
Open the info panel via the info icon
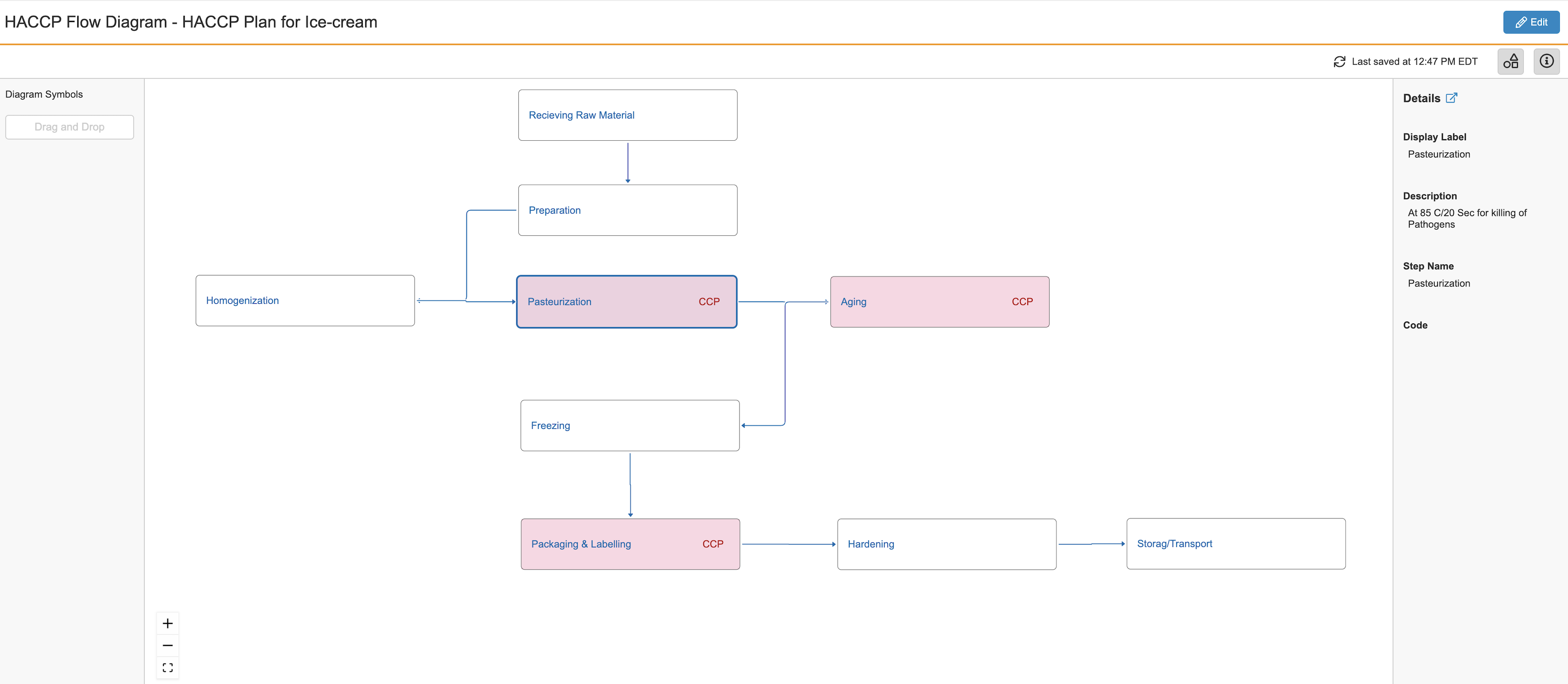coord(1546,61)
